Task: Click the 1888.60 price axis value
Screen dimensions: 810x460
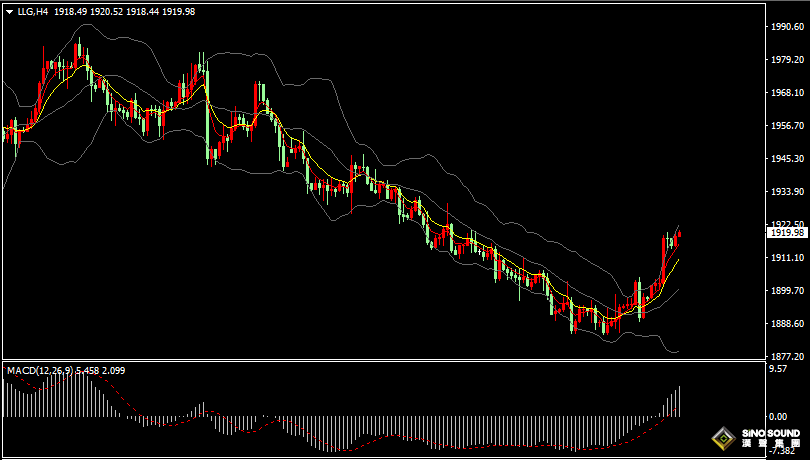Action: [787, 323]
